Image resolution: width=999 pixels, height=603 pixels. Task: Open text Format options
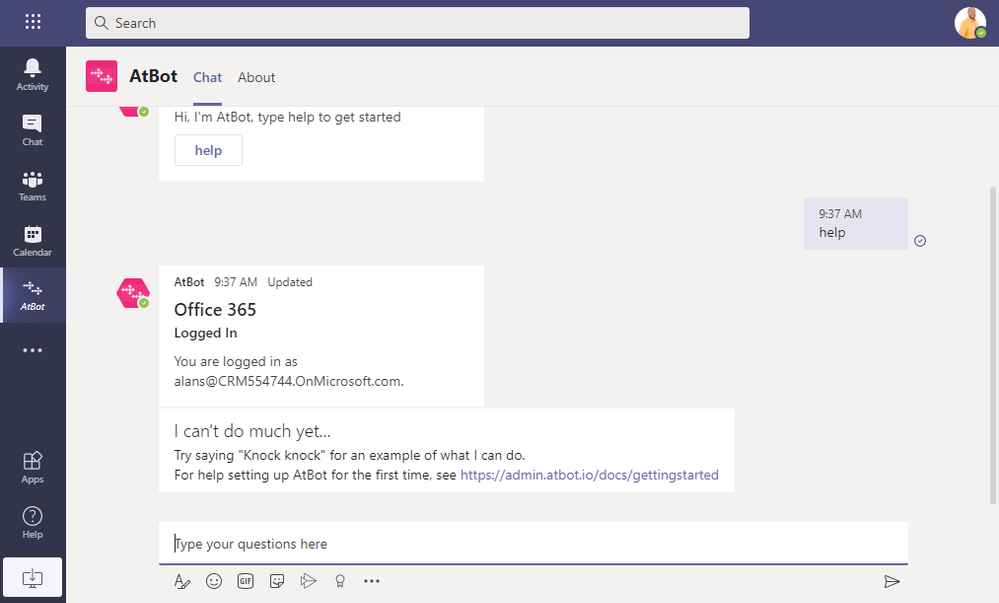point(182,581)
